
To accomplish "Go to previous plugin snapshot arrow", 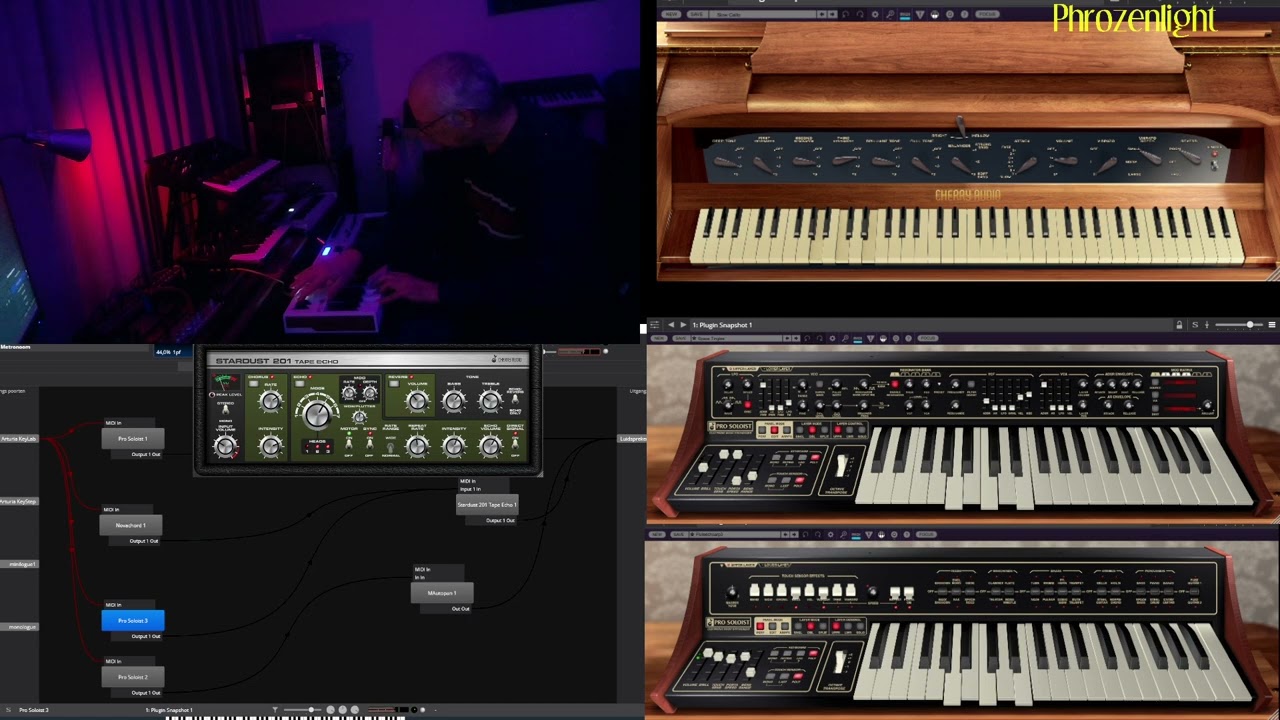I will (x=671, y=325).
